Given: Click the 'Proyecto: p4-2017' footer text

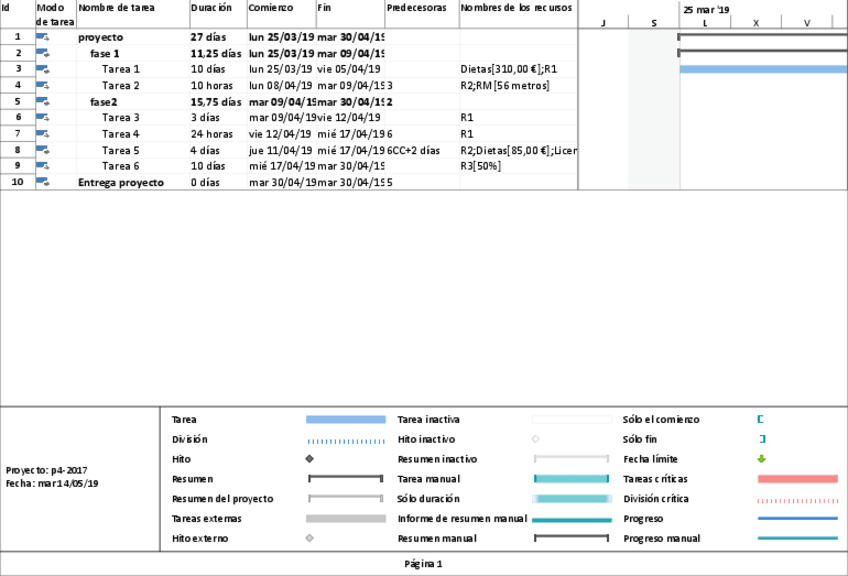Looking at the screenshot, I should [47, 471].
